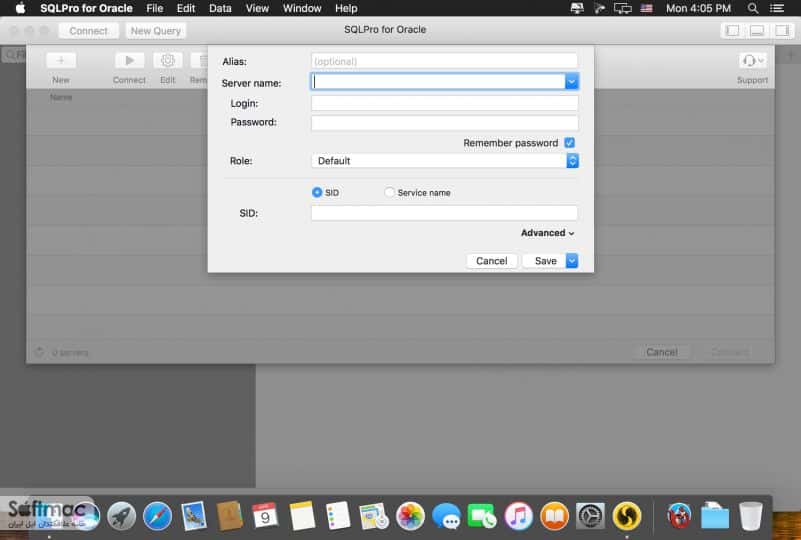Image resolution: width=801 pixels, height=540 pixels.
Task: Open Reminders from the Dock
Action: pyautogui.click(x=338, y=516)
